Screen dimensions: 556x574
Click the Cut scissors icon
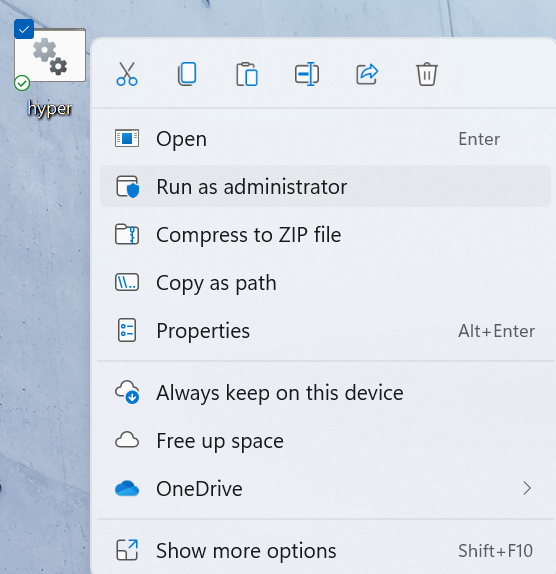127,74
